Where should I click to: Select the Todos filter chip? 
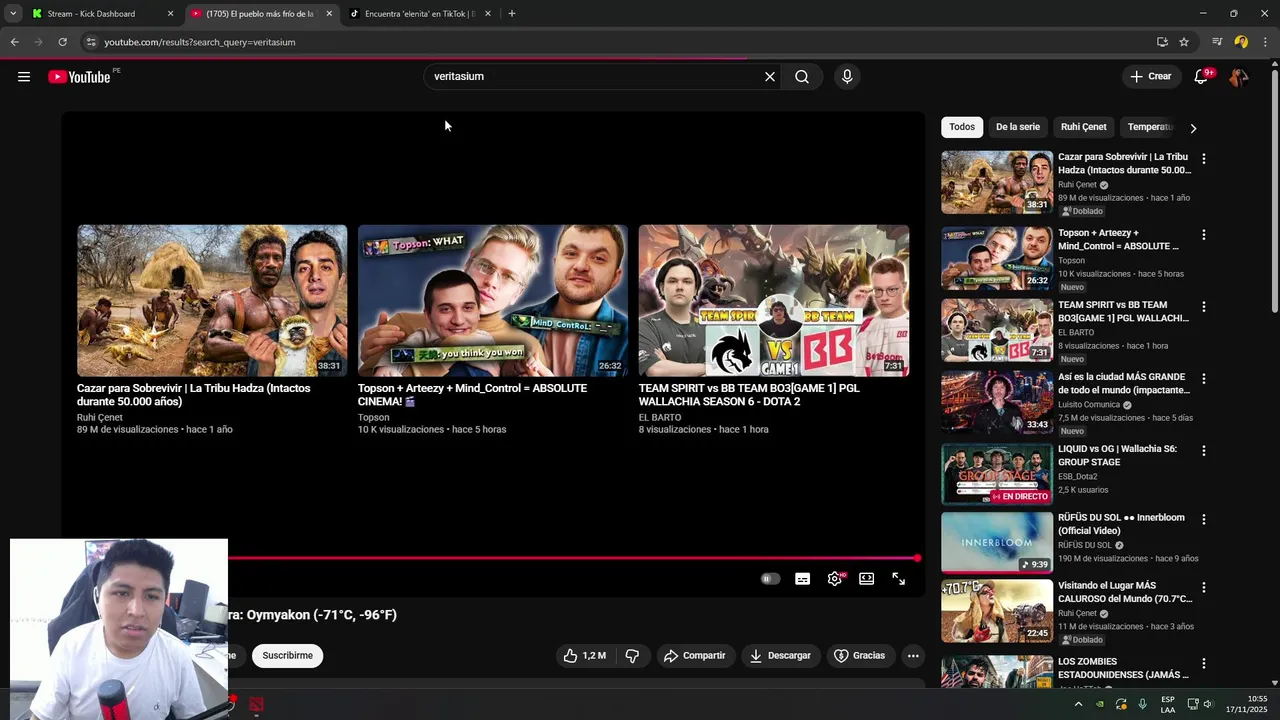point(962,127)
